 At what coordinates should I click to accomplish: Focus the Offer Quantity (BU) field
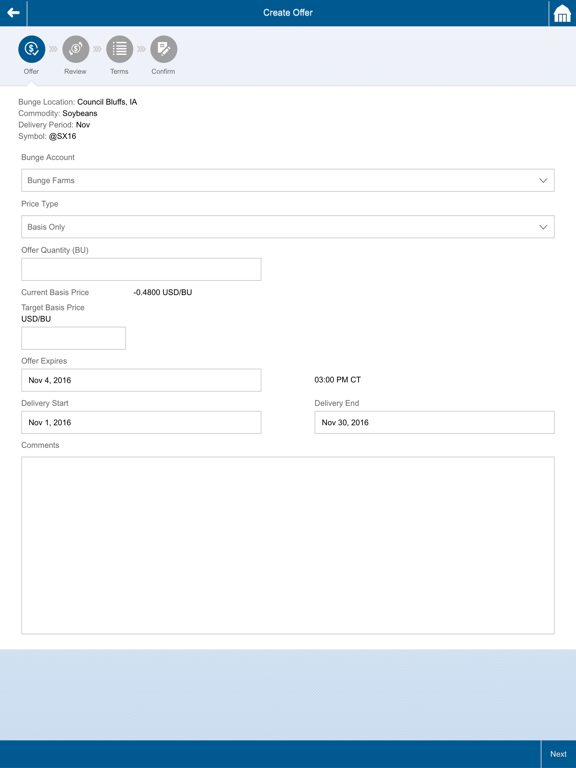coord(141,269)
